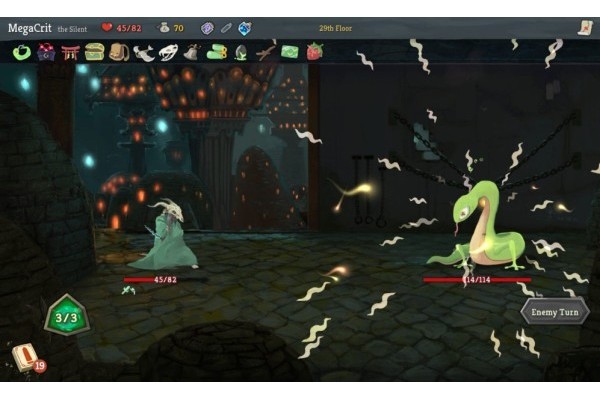Select the Calling Bell relic
The image size is (600, 400).
coord(192,52)
